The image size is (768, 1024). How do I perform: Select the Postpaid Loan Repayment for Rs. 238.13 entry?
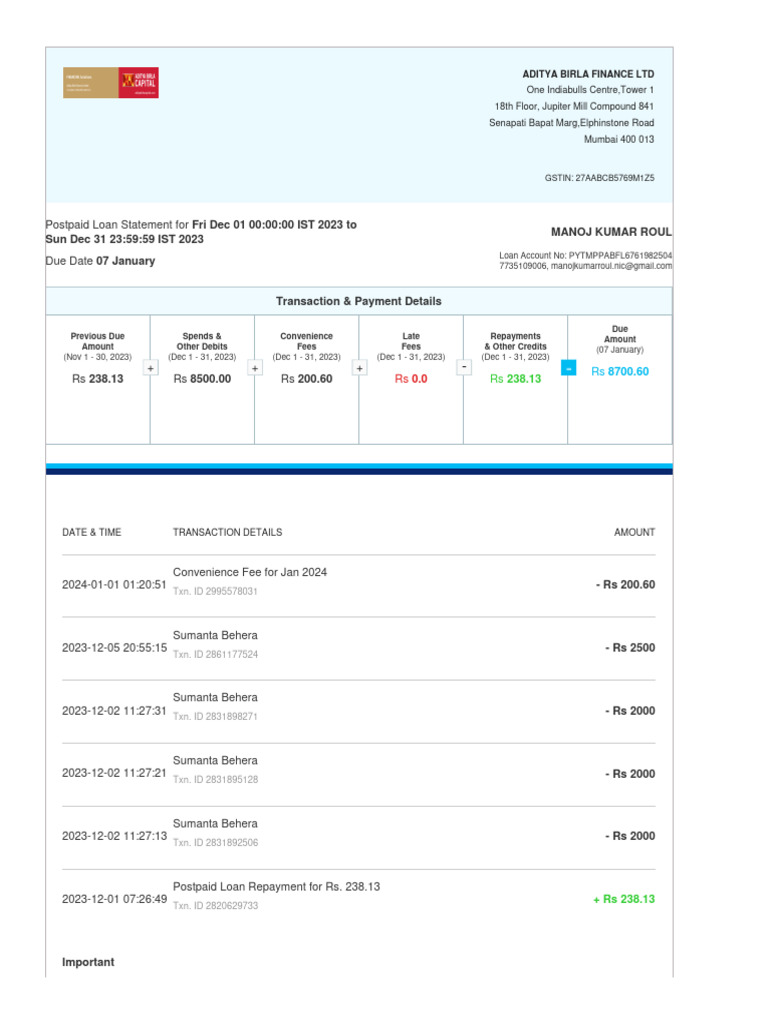(x=276, y=887)
